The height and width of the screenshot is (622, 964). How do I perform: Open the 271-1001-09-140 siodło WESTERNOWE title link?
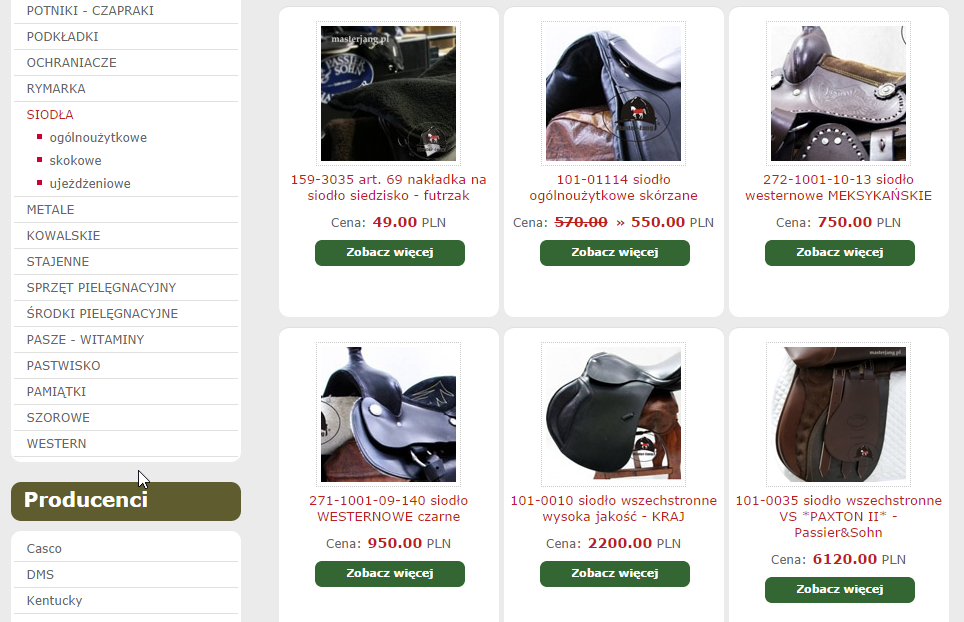pos(389,508)
